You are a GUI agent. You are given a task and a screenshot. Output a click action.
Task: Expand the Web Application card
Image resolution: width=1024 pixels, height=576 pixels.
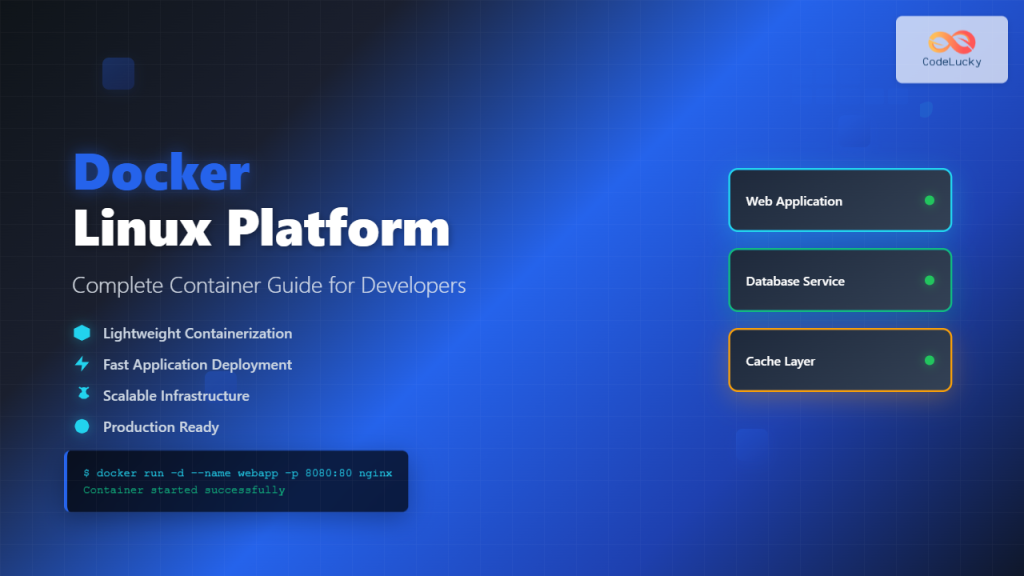coord(840,200)
